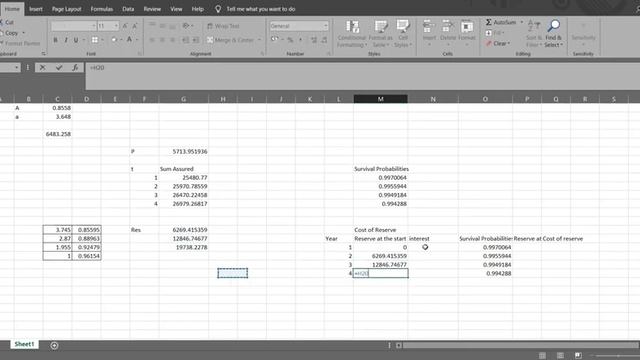Open Merge & Center dropdown arrow

259,40
